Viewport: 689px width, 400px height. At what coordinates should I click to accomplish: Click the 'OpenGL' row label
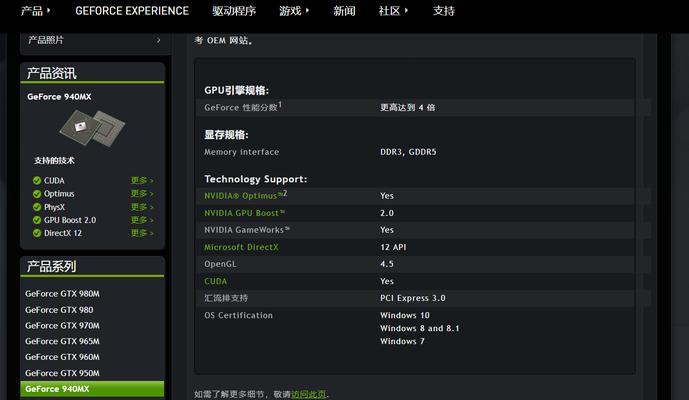point(220,264)
